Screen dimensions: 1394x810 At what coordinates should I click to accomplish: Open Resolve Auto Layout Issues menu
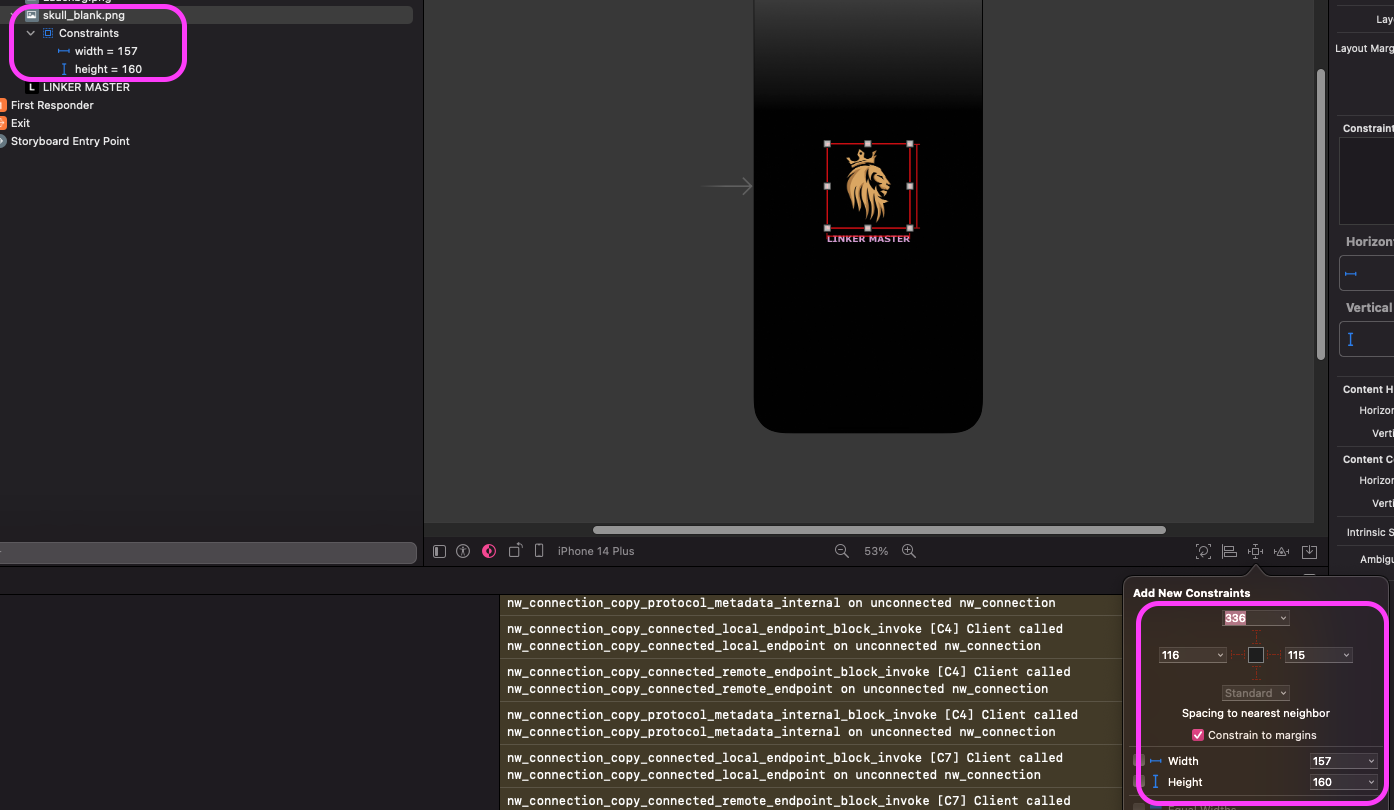[1281, 551]
